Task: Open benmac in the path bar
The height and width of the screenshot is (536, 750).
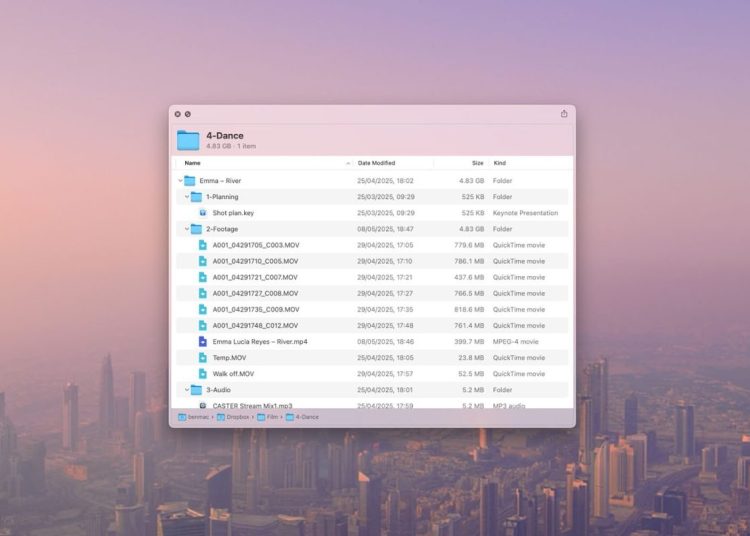Action: (197, 416)
